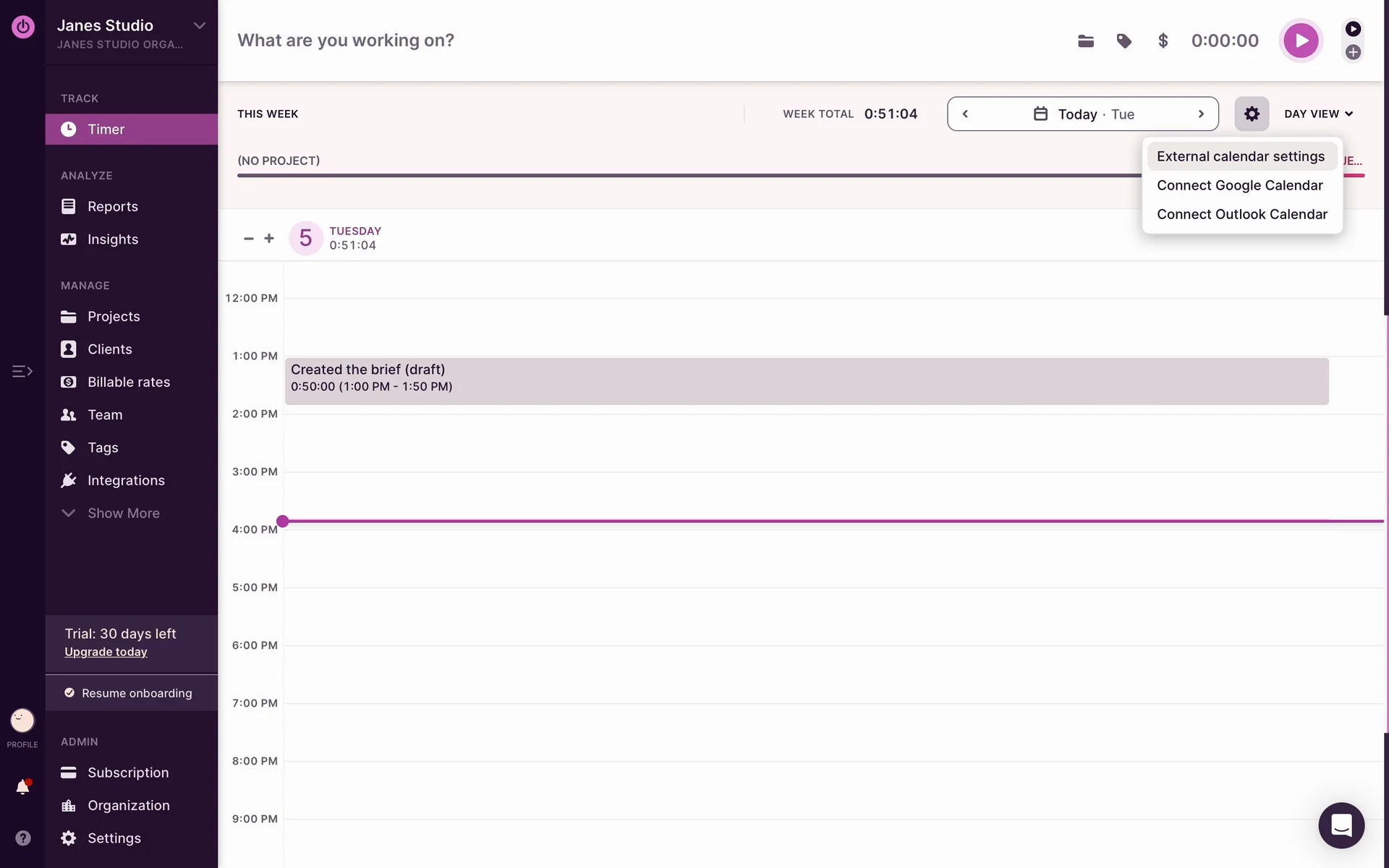Screen dimensions: 1389x868
Task: Click the calendar settings gear icon
Action: [1252, 114]
